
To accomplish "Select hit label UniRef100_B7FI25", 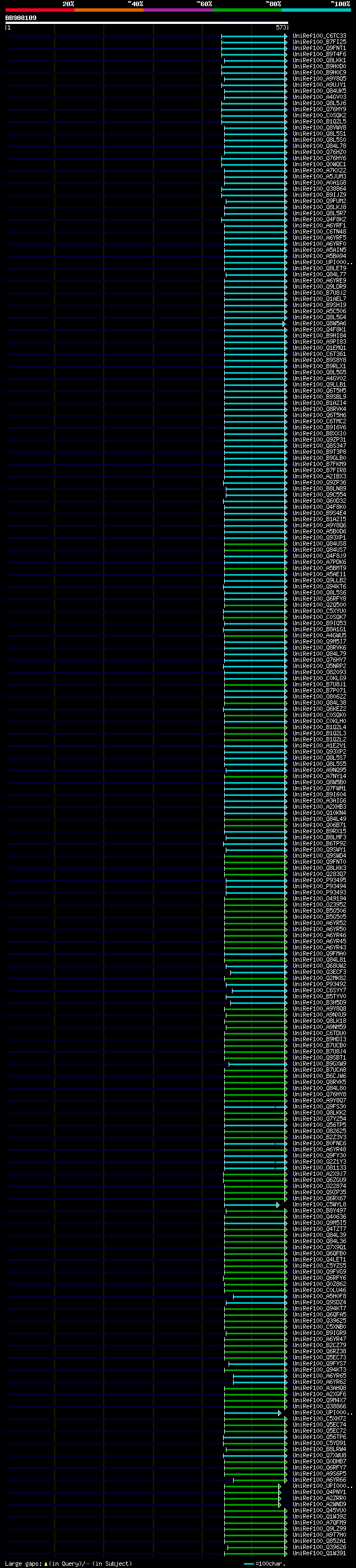I will pos(319,42).
